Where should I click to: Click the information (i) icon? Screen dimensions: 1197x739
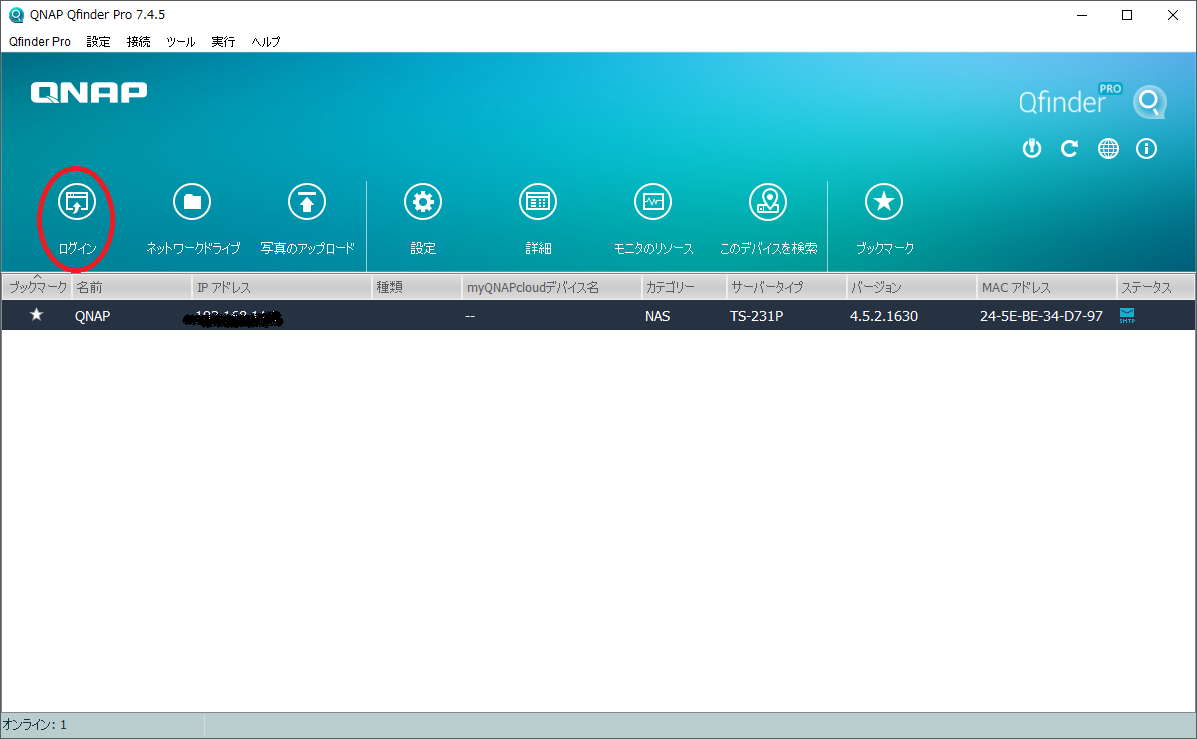[1147, 148]
